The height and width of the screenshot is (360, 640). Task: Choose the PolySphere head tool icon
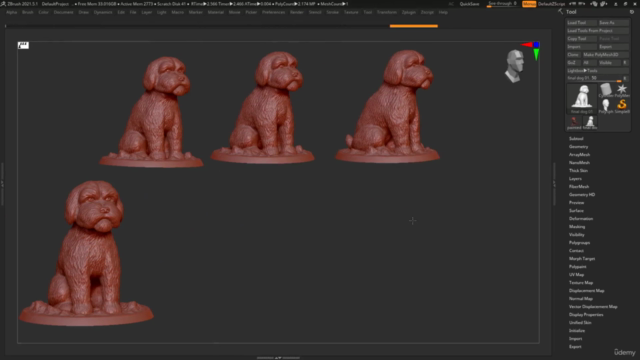(606, 106)
